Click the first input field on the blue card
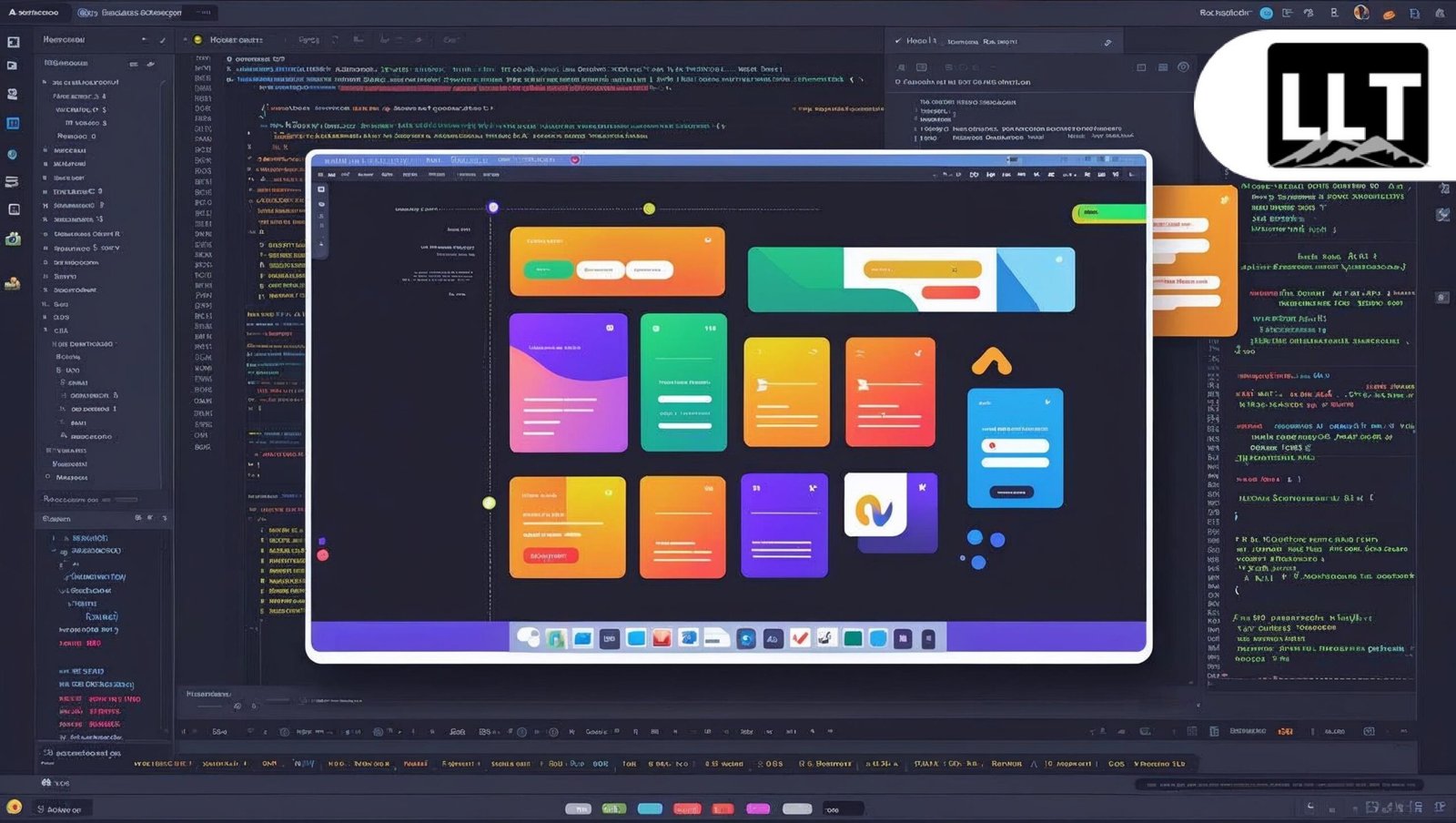 pyautogui.click(x=1015, y=445)
